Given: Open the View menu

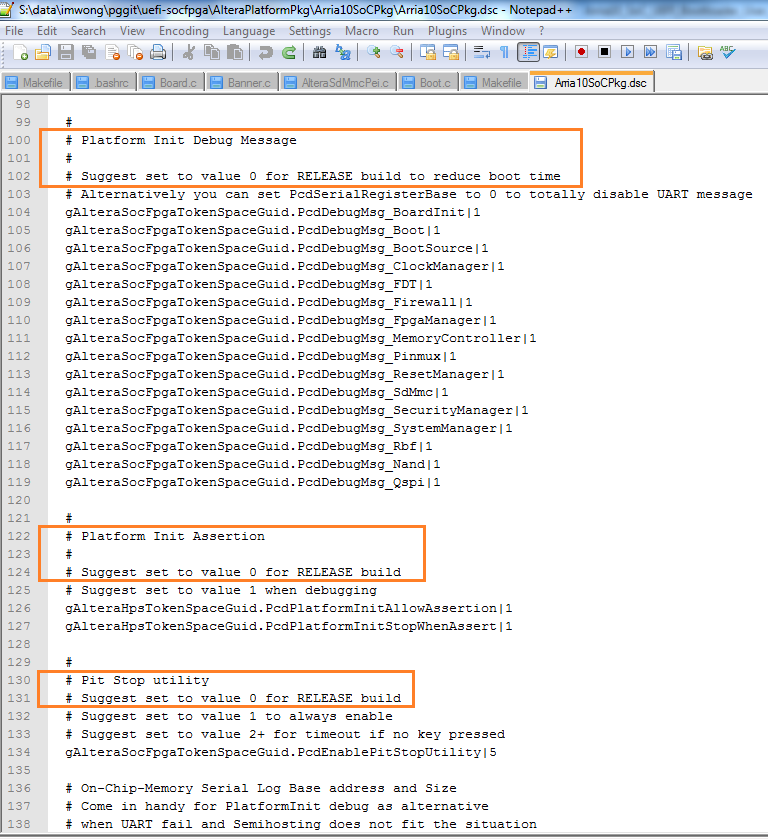Looking at the screenshot, I should coord(132,31).
